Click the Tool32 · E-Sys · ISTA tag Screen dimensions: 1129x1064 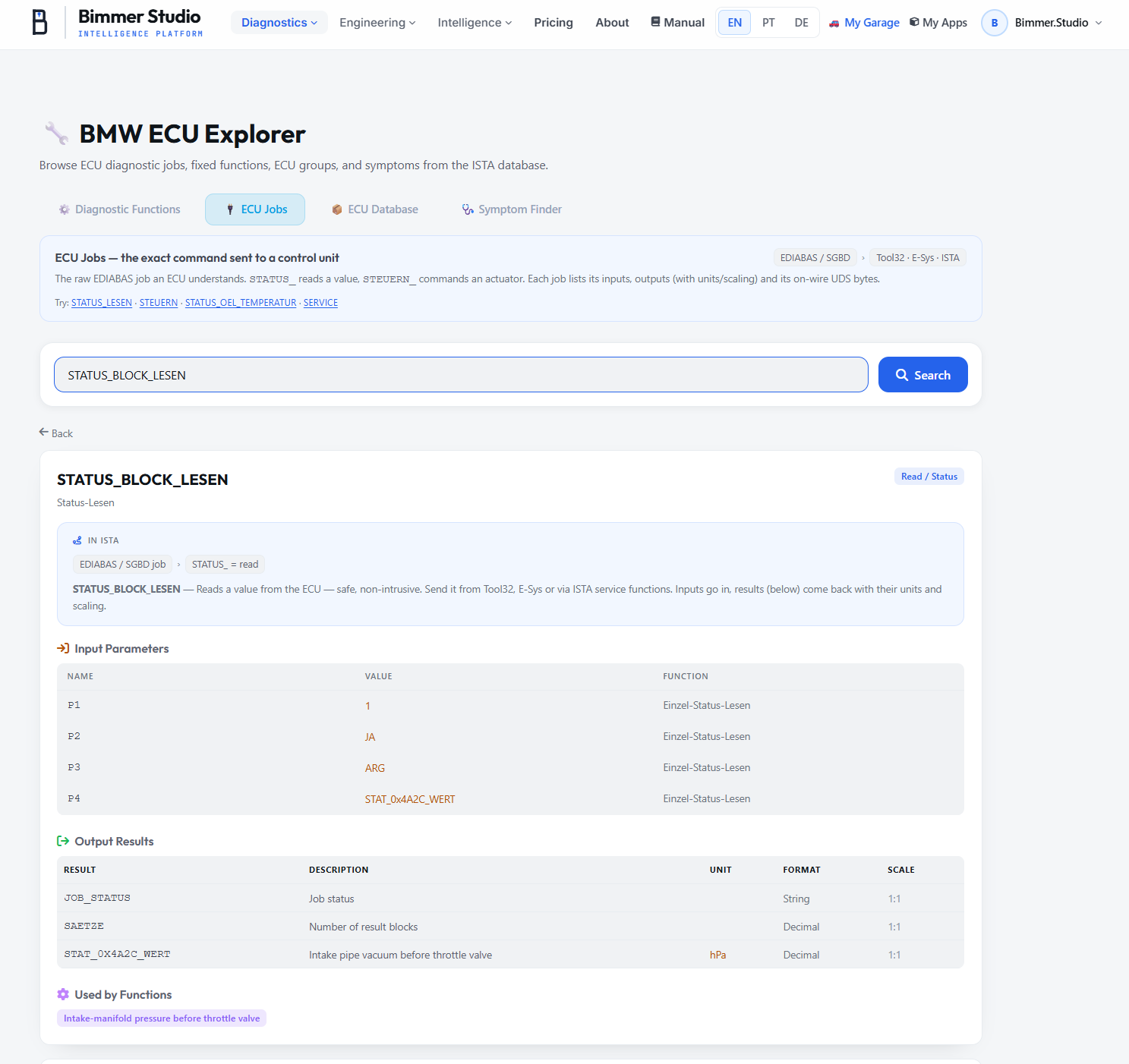pyautogui.click(x=918, y=258)
